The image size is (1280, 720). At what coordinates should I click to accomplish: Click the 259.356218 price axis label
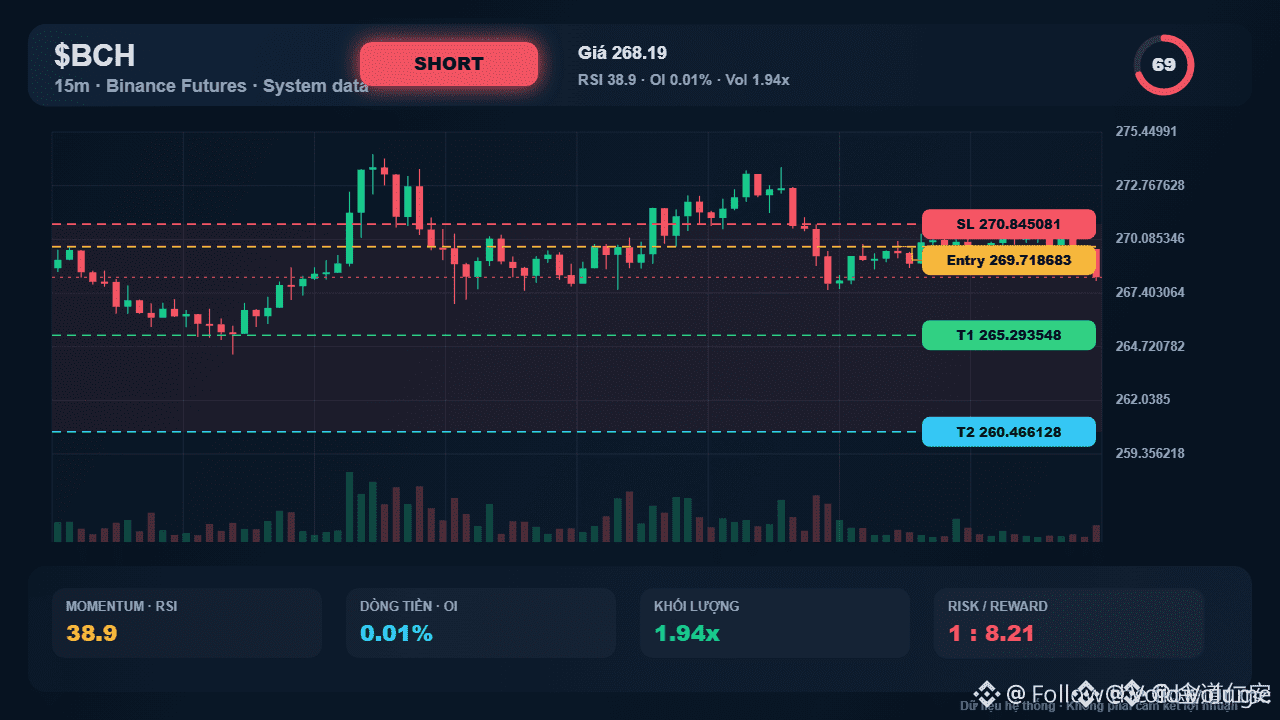[x=1150, y=453]
